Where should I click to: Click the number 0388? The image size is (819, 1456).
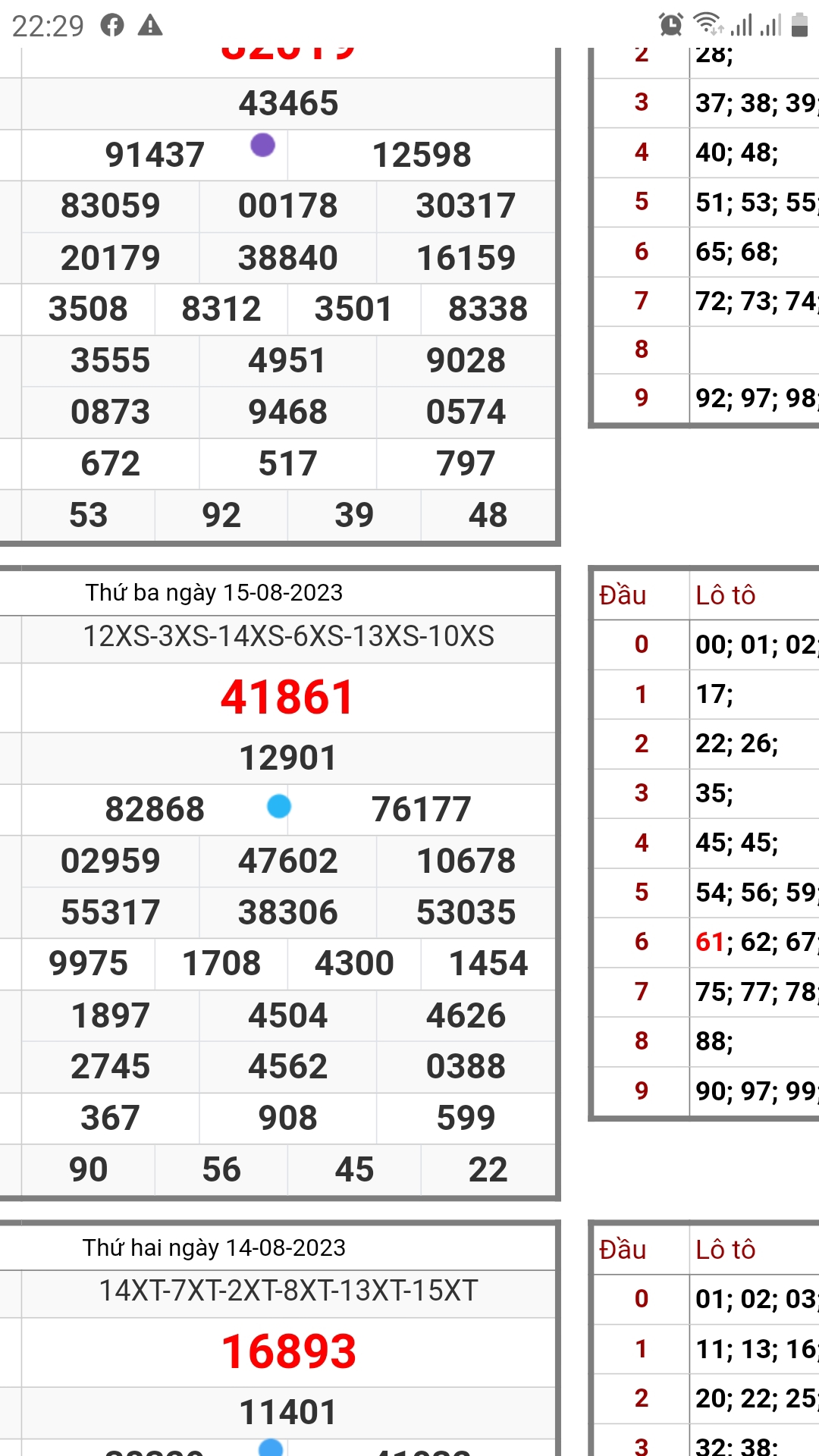[466, 1066]
